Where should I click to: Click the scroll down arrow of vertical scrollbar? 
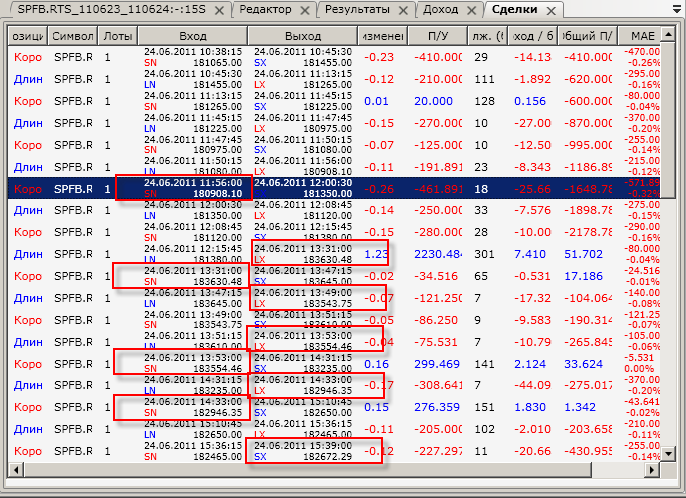pos(668,454)
